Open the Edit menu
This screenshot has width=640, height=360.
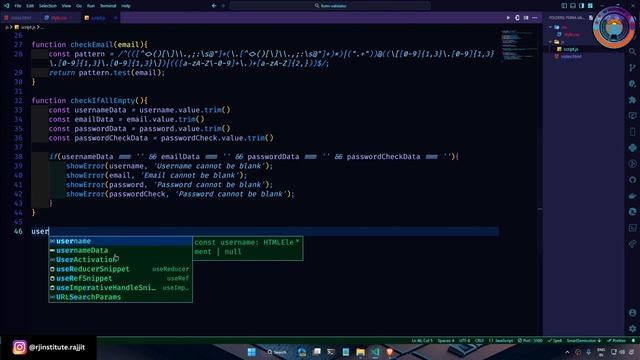(x=30, y=6)
